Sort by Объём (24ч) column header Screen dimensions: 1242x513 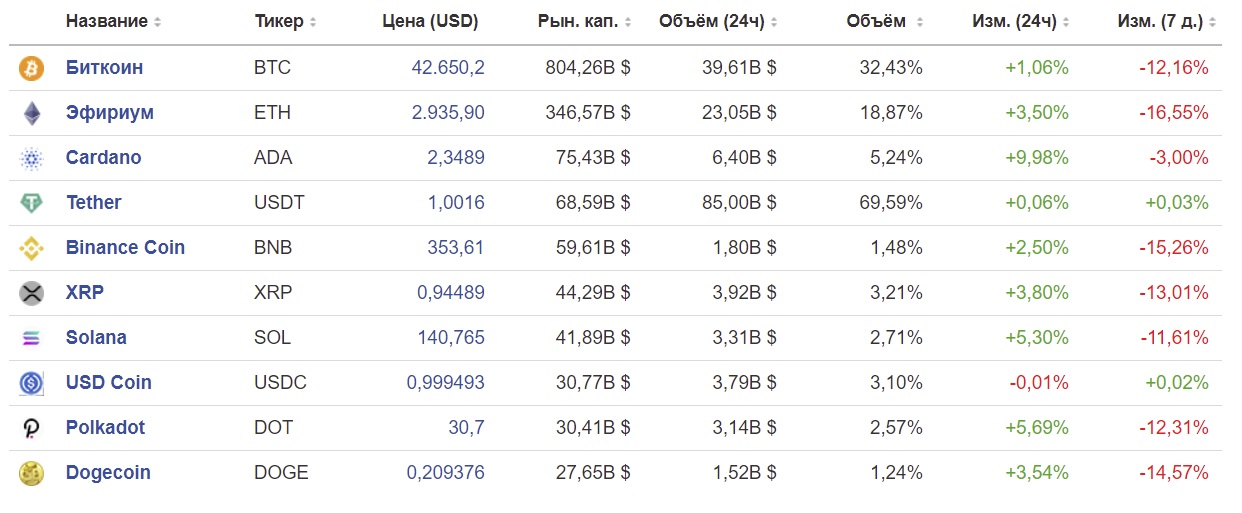pos(718,21)
